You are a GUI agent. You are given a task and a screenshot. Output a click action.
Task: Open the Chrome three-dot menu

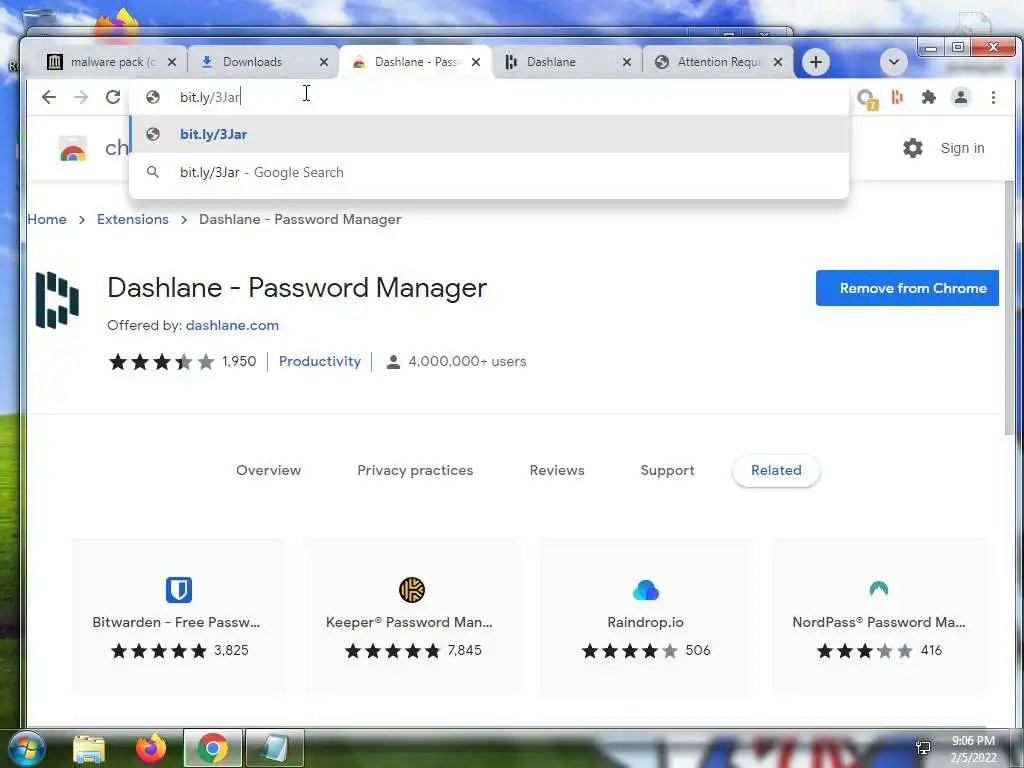(x=993, y=97)
